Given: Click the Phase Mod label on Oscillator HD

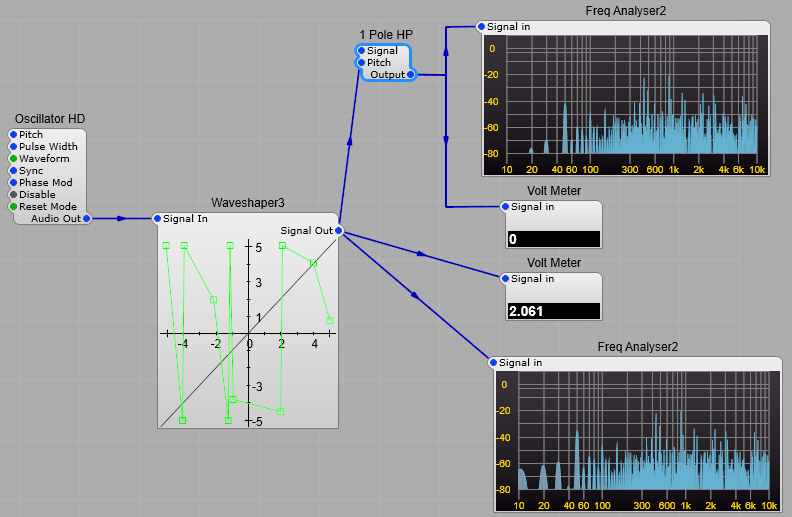Looking at the screenshot, I should pyautogui.click(x=45, y=183).
